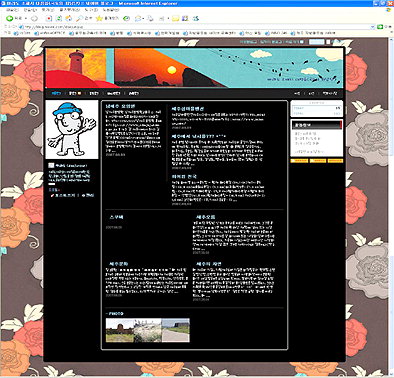The image size is (394, 378).
Task: Expand the address bar dropdown arrow
Action: (373, 27)
